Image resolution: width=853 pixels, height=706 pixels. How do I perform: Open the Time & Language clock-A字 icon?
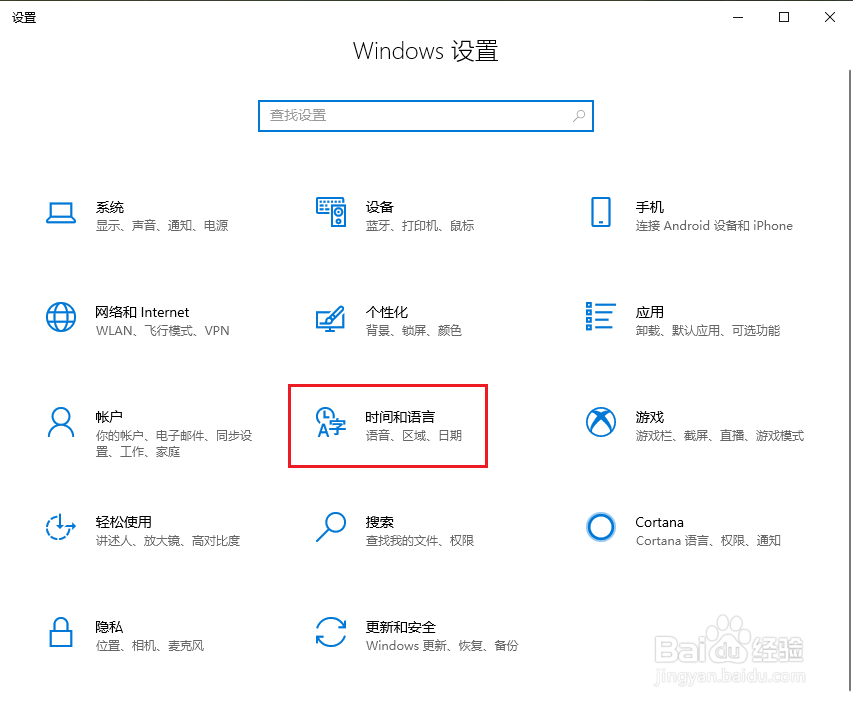point(331,422)
